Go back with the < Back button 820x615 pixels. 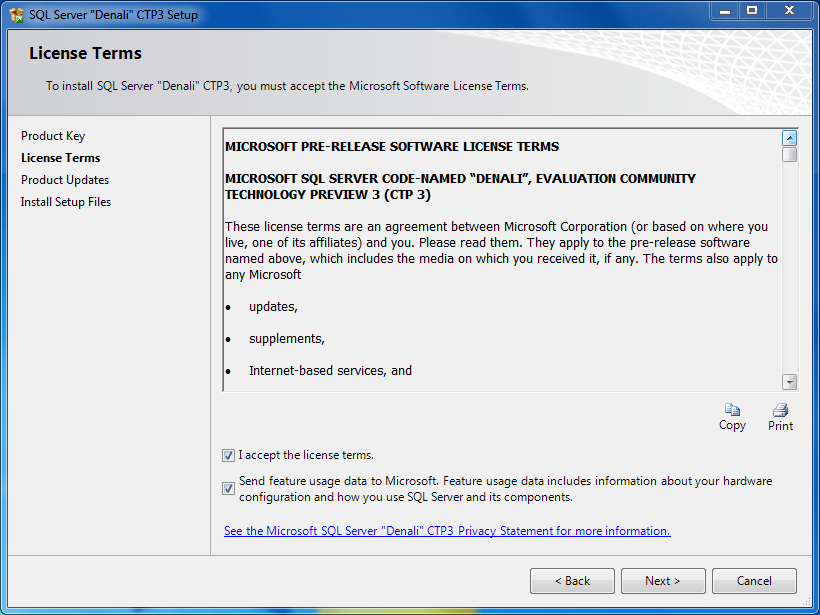point(572,581)
